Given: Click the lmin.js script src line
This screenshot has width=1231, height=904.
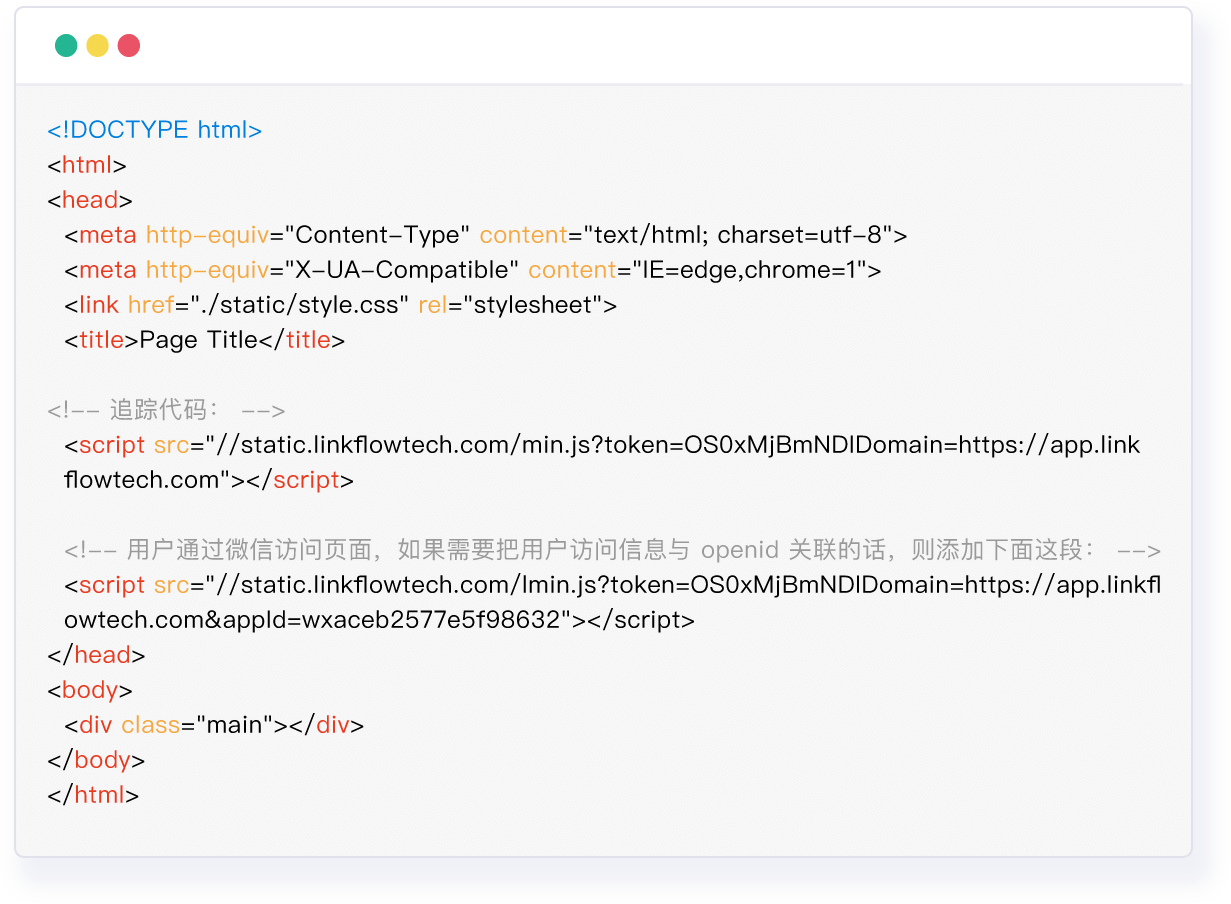Looking at the screenshot, I should tap(613, 585).
